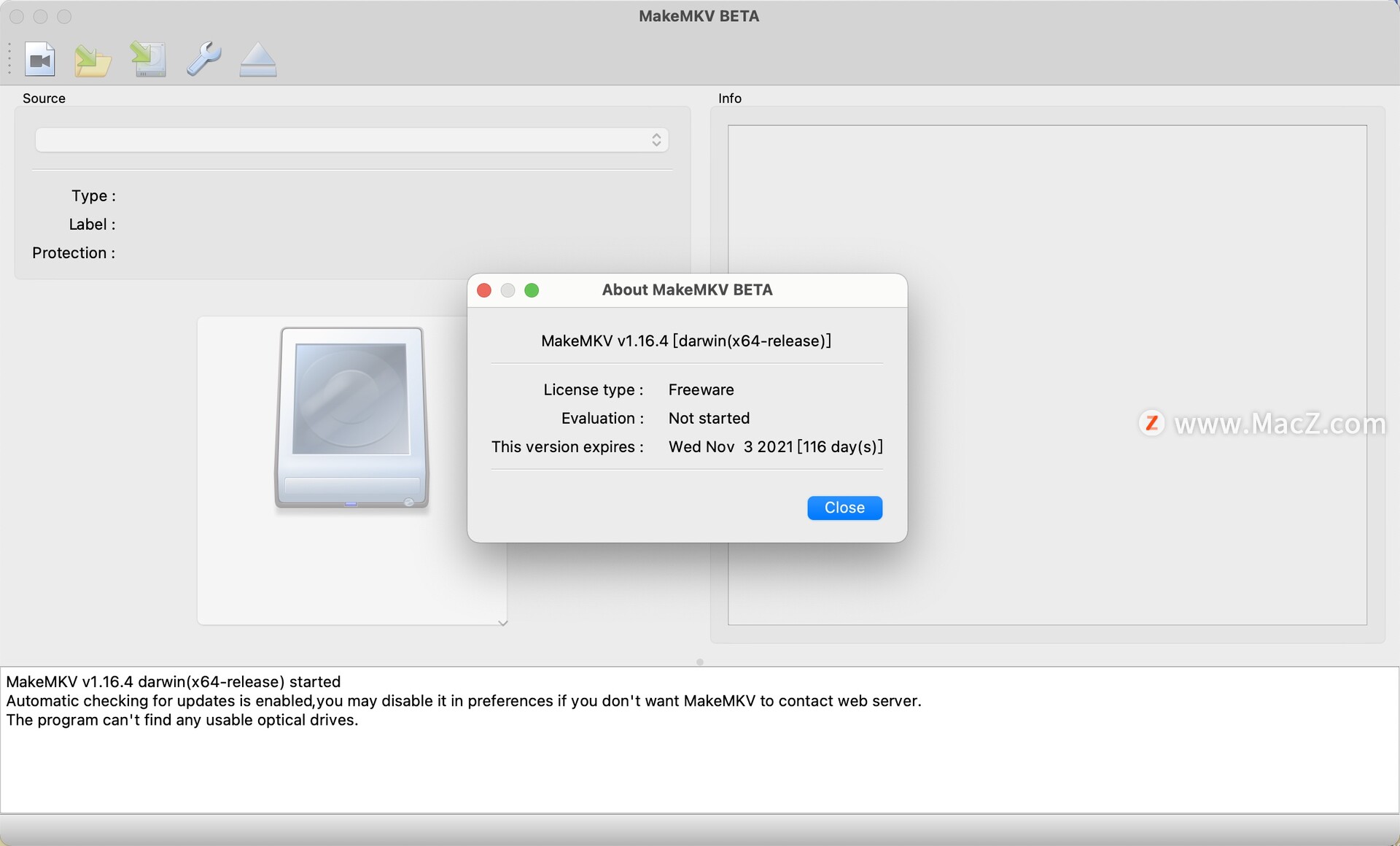Click the 'Source' group heading
The height and width of the screenshot is (846, 1400).
point(44,98)
